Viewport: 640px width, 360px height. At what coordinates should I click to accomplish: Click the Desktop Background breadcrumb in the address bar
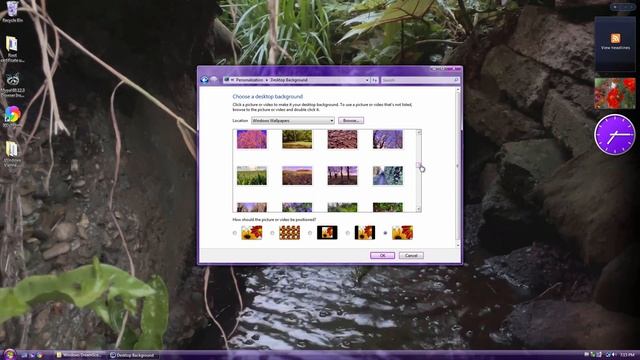[289, 80]
